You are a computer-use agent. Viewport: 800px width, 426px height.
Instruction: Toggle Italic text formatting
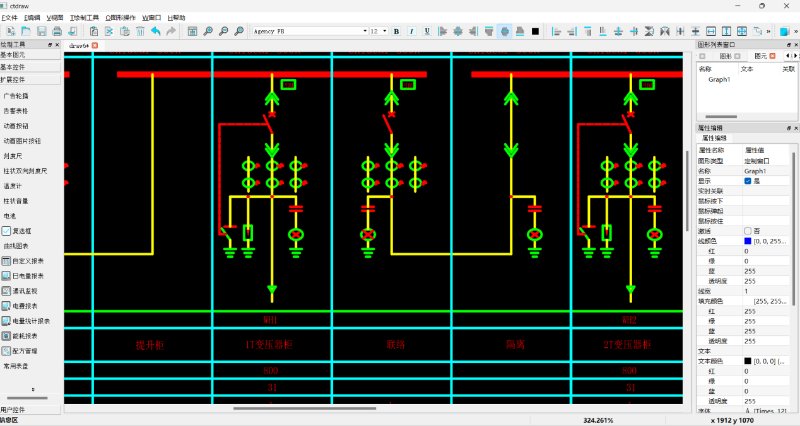(411, 31)
